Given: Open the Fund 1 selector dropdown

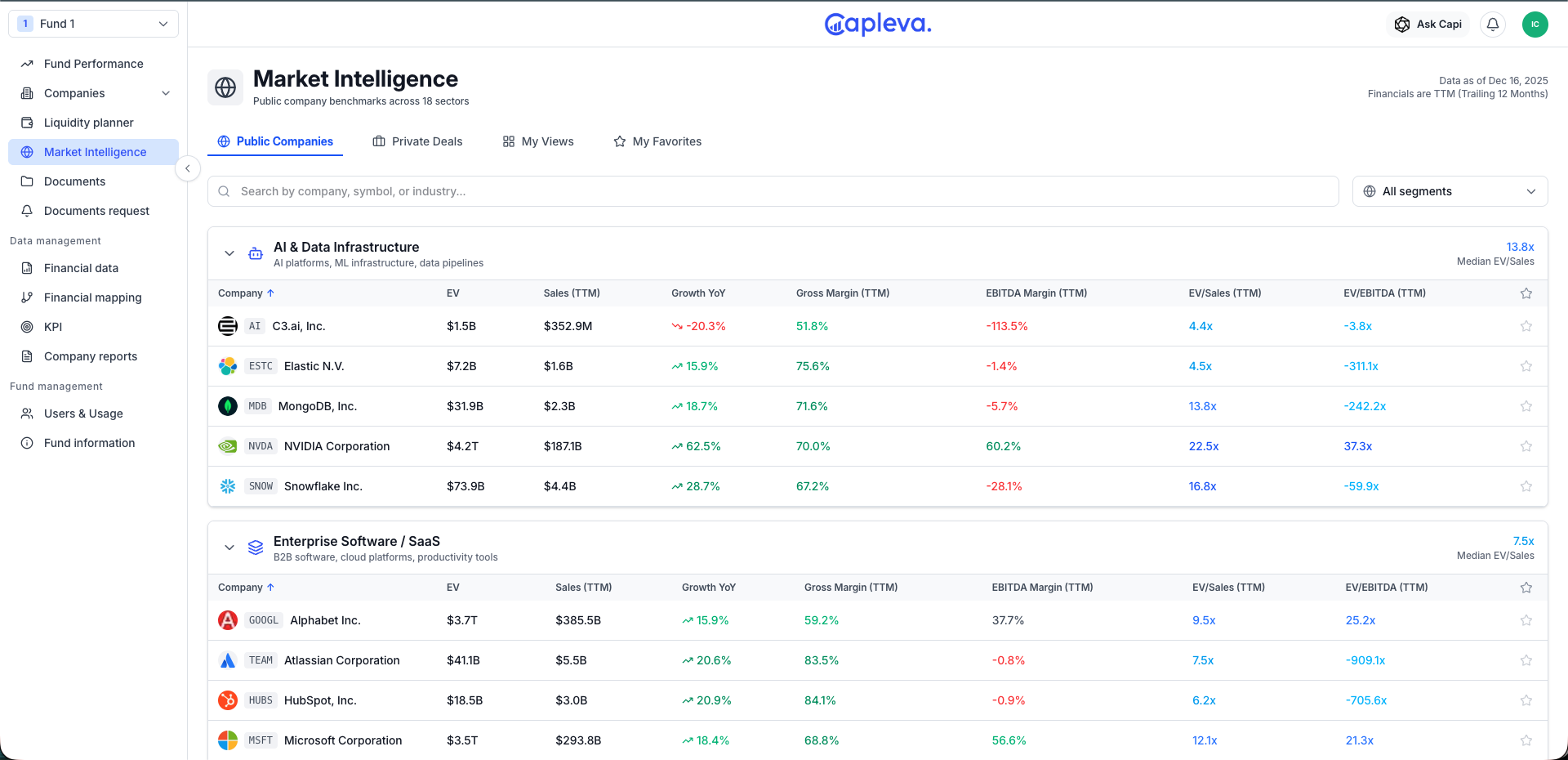Looking at the screenshot, I should pyautogui.click(x=93, y=24).
